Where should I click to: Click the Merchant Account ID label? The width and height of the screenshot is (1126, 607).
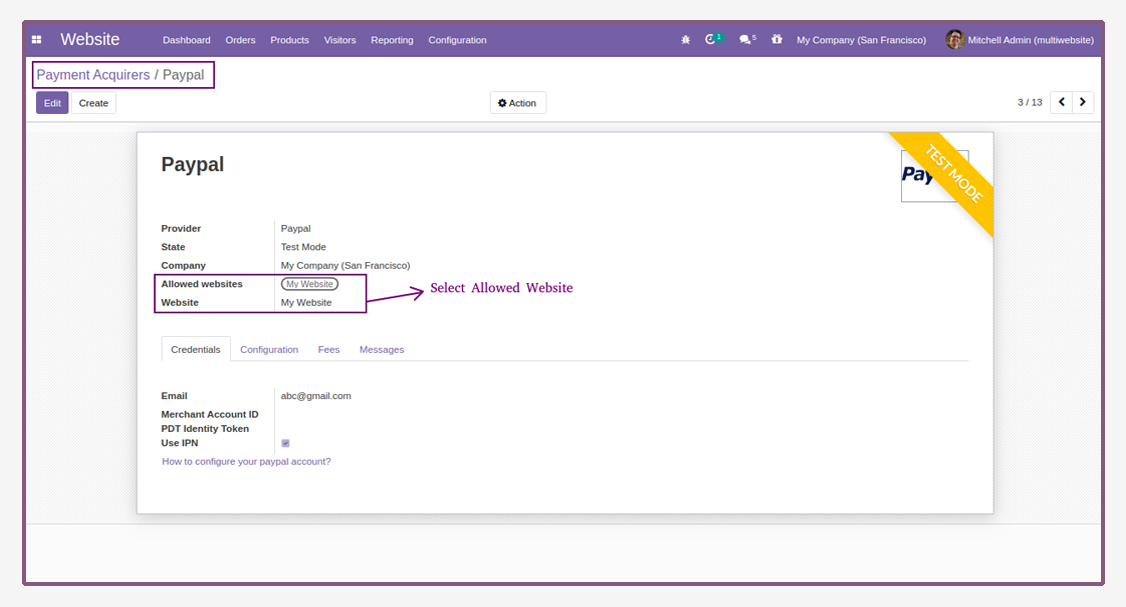tap(210, 414)
